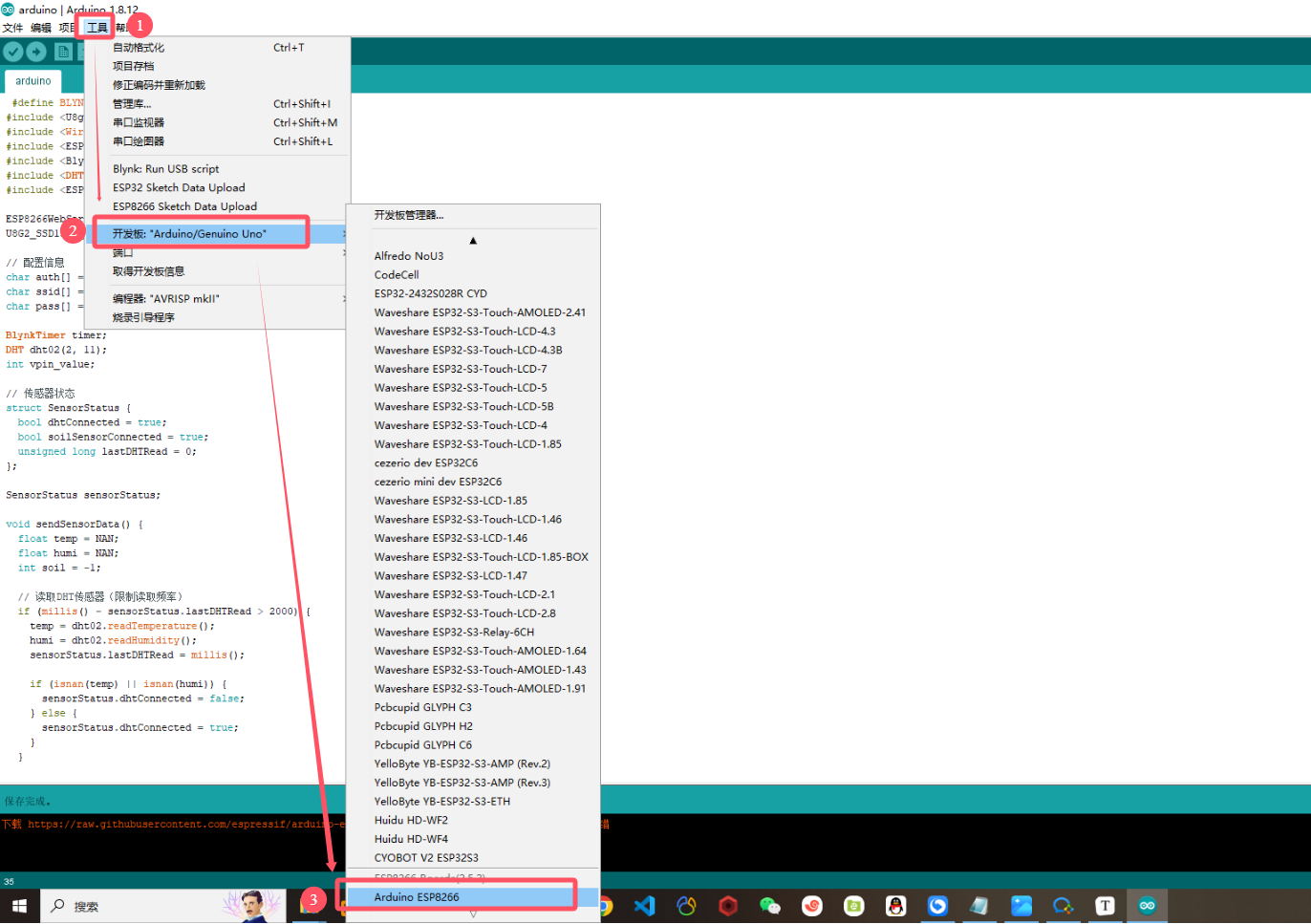The height and width of the screenshot is (924, 1311).
Task: Click the Verify checkmark toolbar button
Action: tap(13, 52)
